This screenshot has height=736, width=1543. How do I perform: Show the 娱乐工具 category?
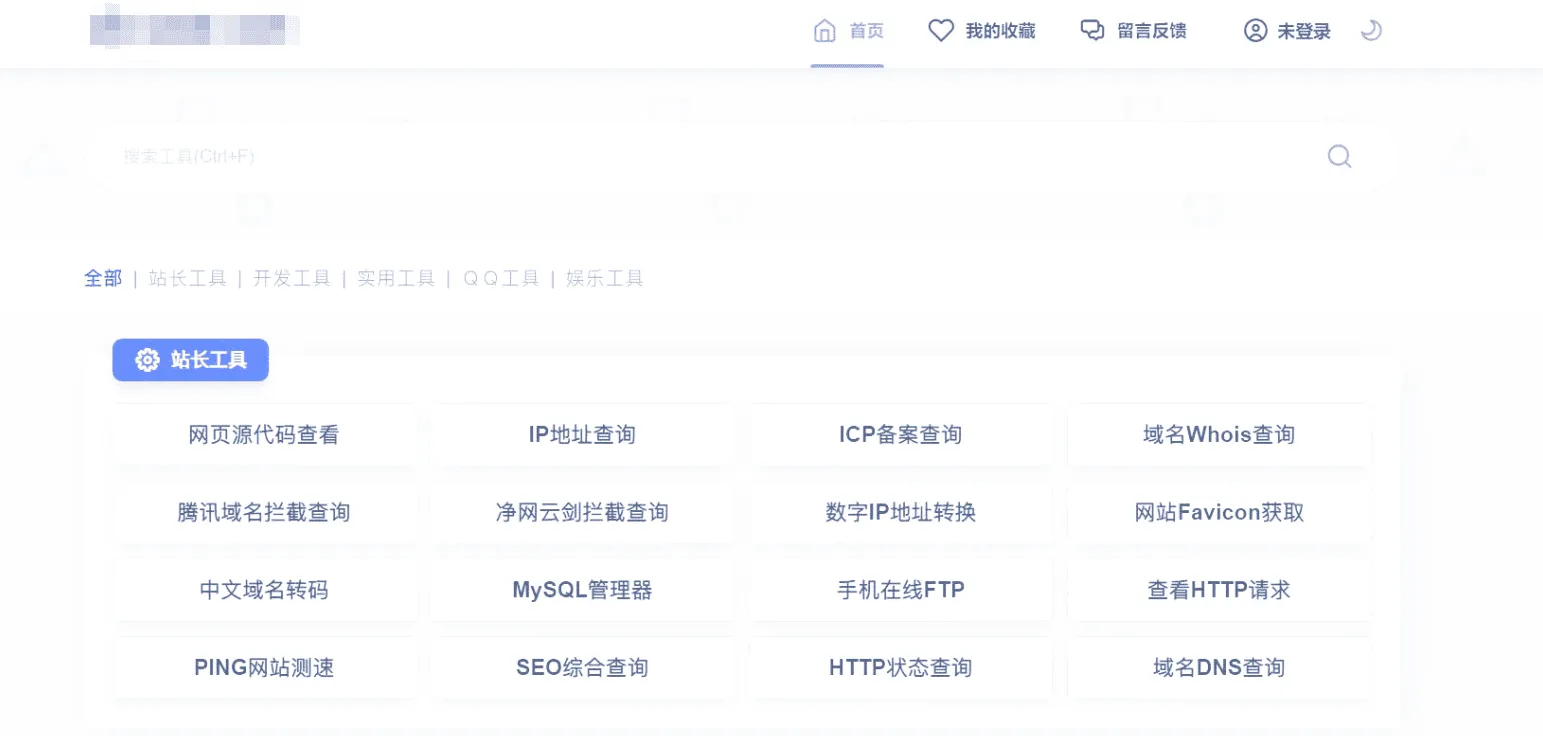point(604,279)
